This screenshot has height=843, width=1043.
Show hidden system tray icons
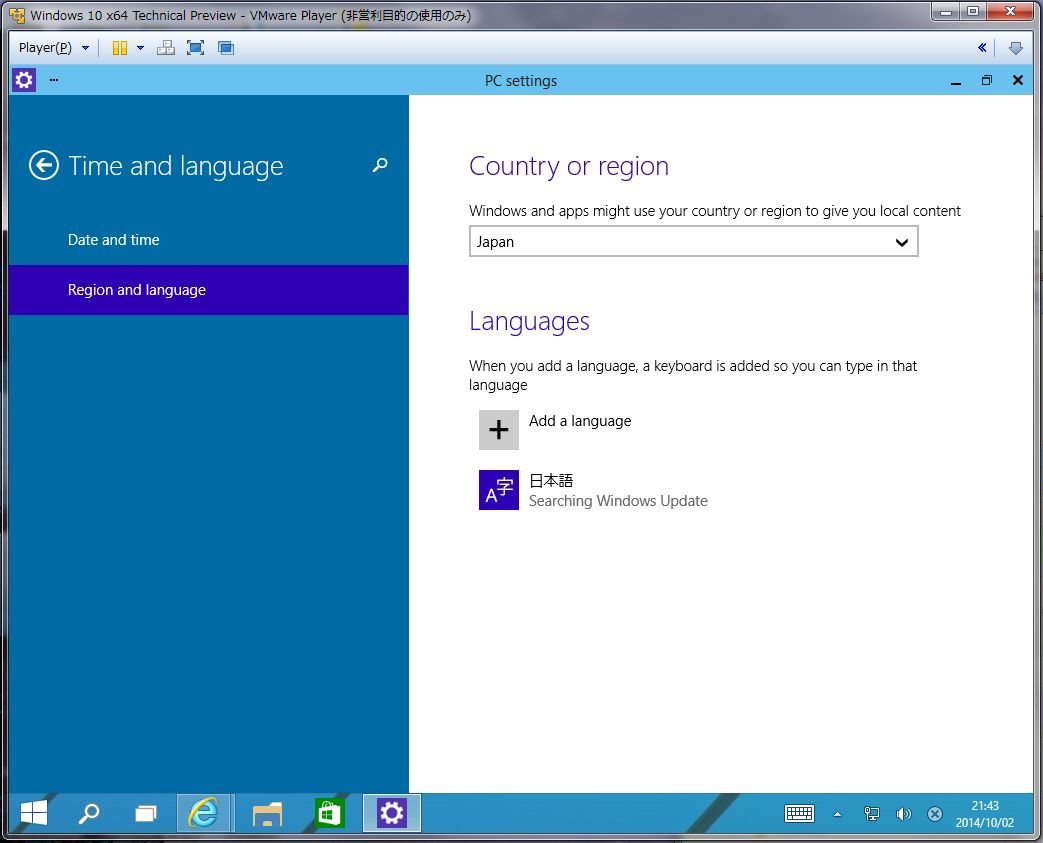(x=837, y=814)
